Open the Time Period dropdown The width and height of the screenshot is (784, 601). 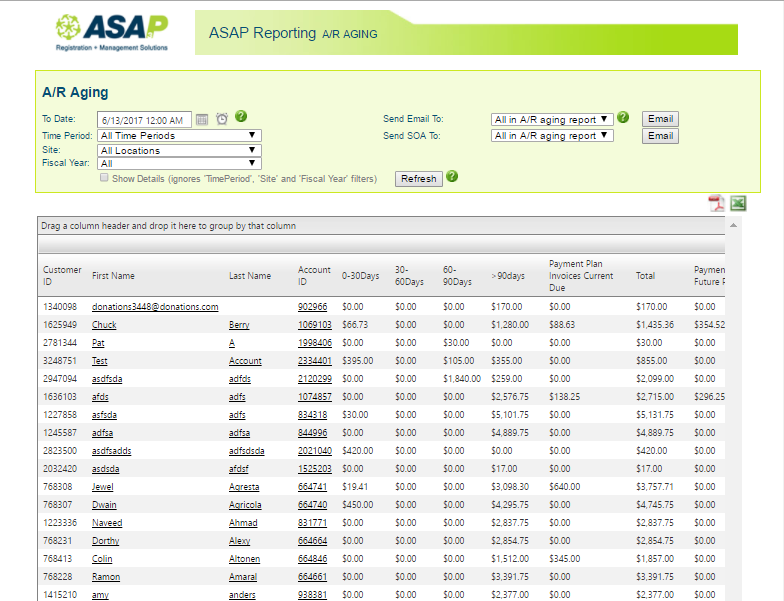pos(179,135)
